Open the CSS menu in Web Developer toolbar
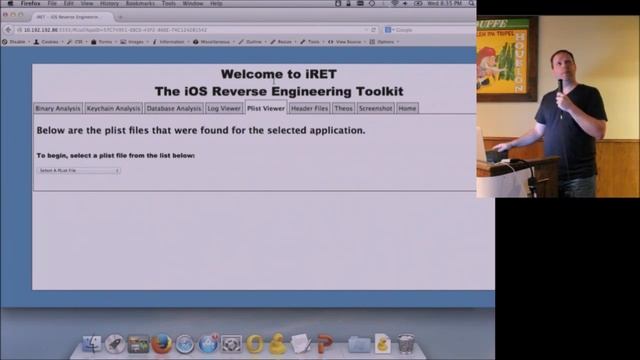 click(78, 42)
